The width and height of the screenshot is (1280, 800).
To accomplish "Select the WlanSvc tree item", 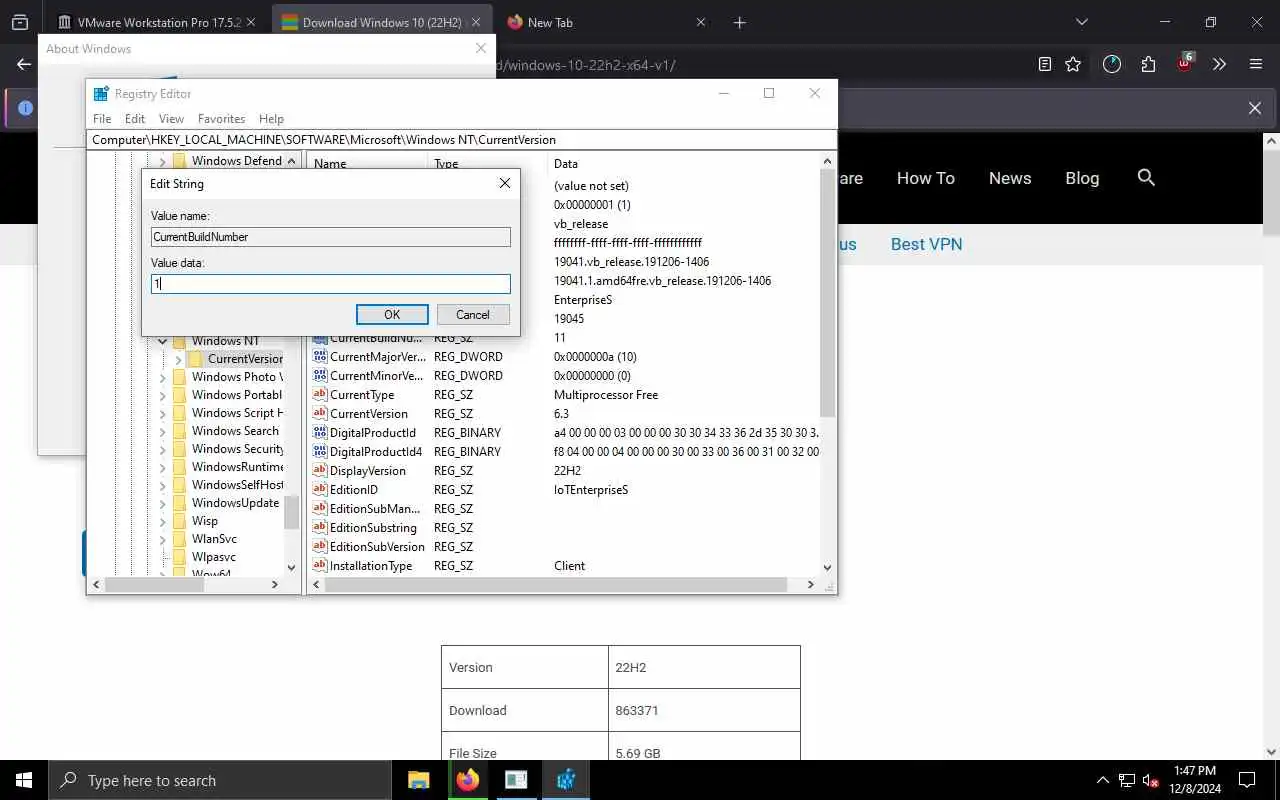I will [x=214, y=538].
